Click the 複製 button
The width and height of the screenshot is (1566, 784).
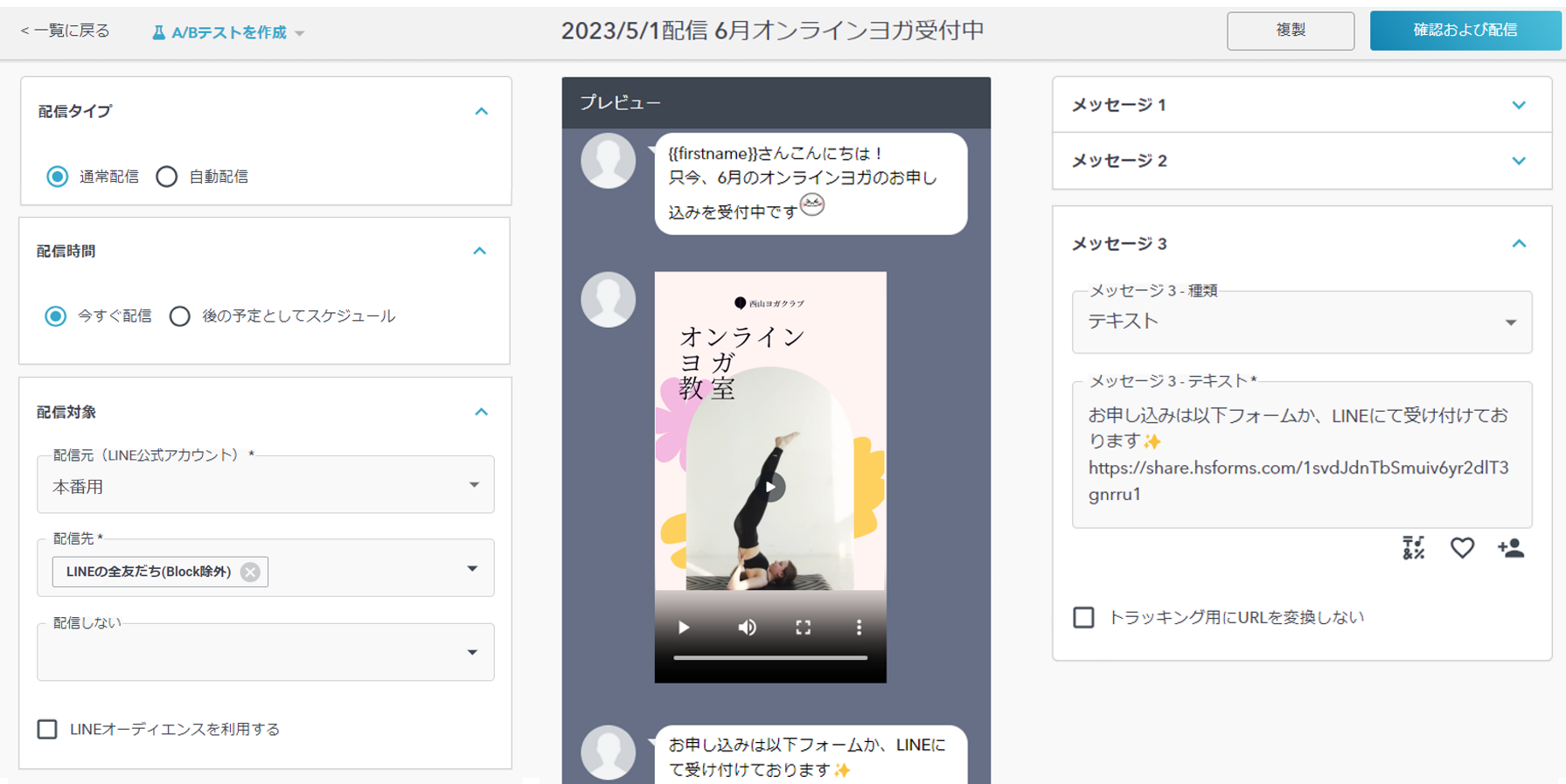1290,31
